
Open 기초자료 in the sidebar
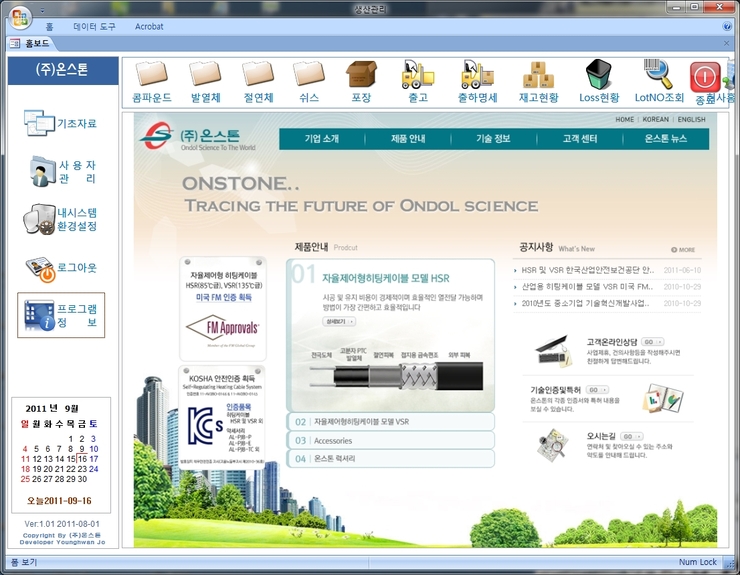(x=60, y=123)
